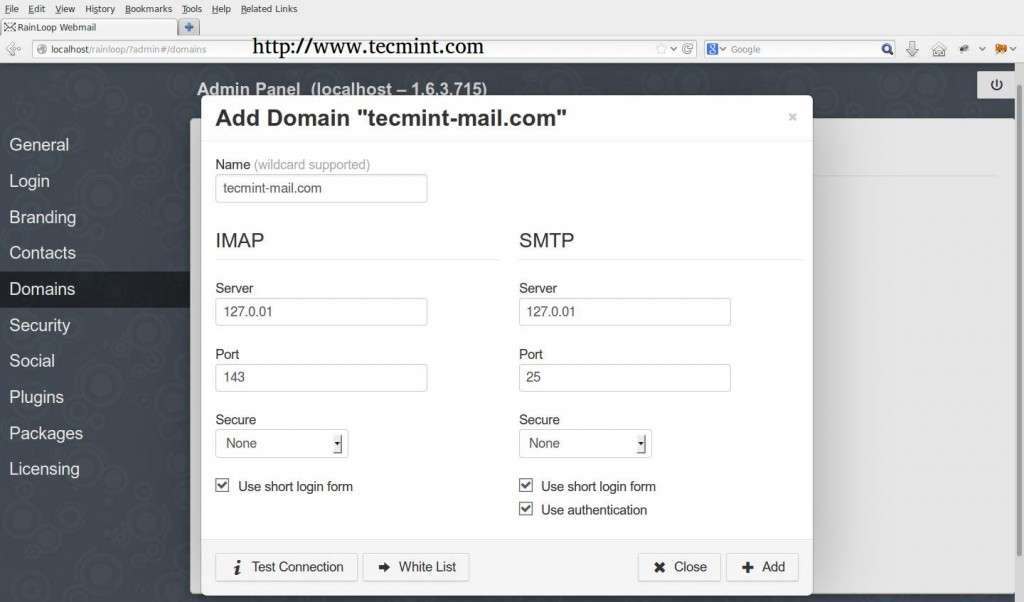Toggle IMAP Use short login form

pyautogui.click(x=223, y=486)
